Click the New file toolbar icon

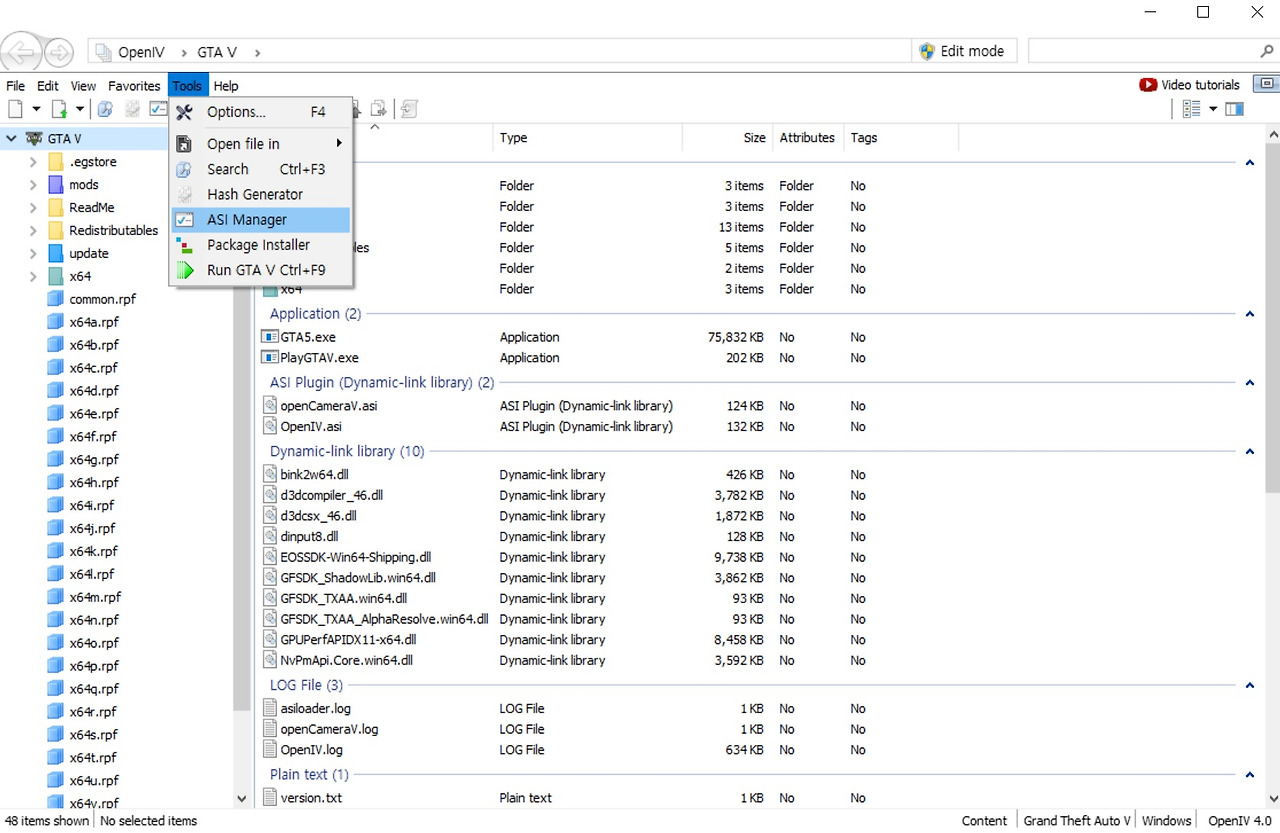[15, 109]
